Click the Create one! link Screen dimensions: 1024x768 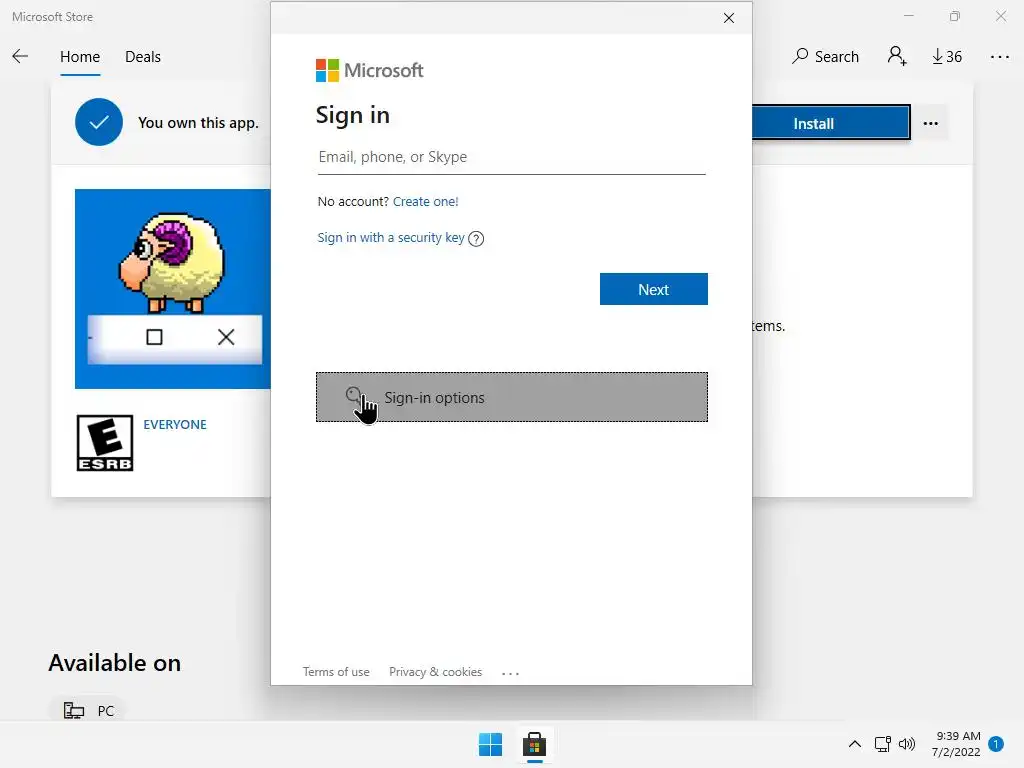[x=425, y=202]
